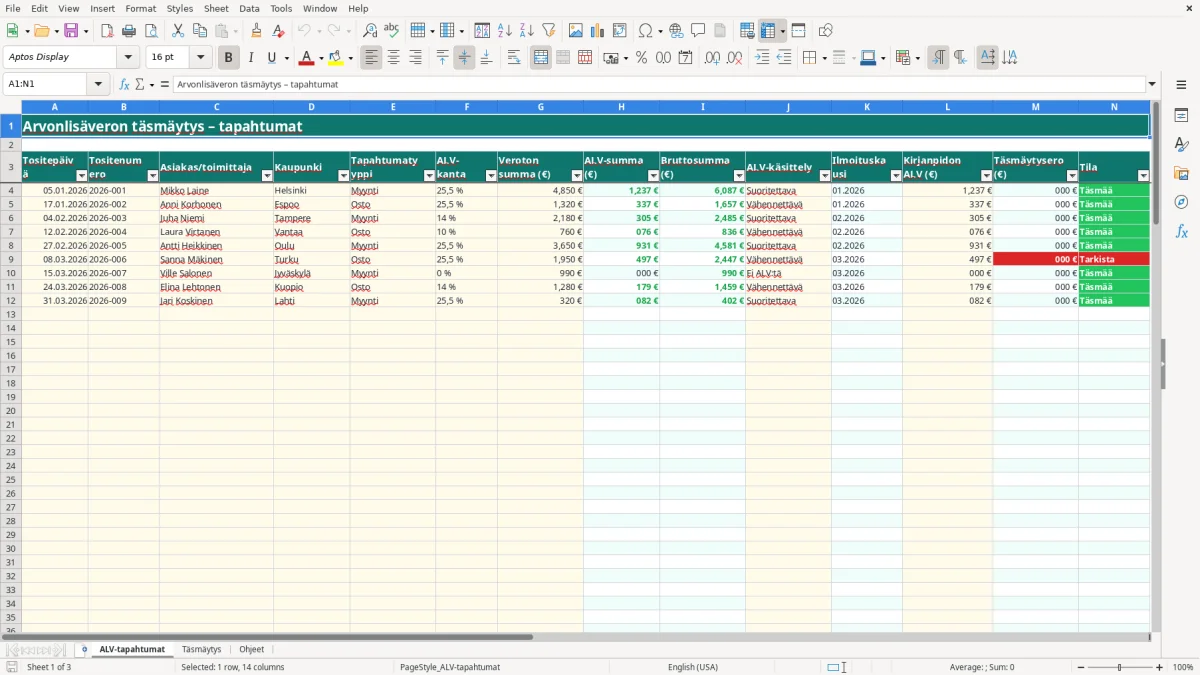Open Find and Replace icon

[x=370, y=31]
